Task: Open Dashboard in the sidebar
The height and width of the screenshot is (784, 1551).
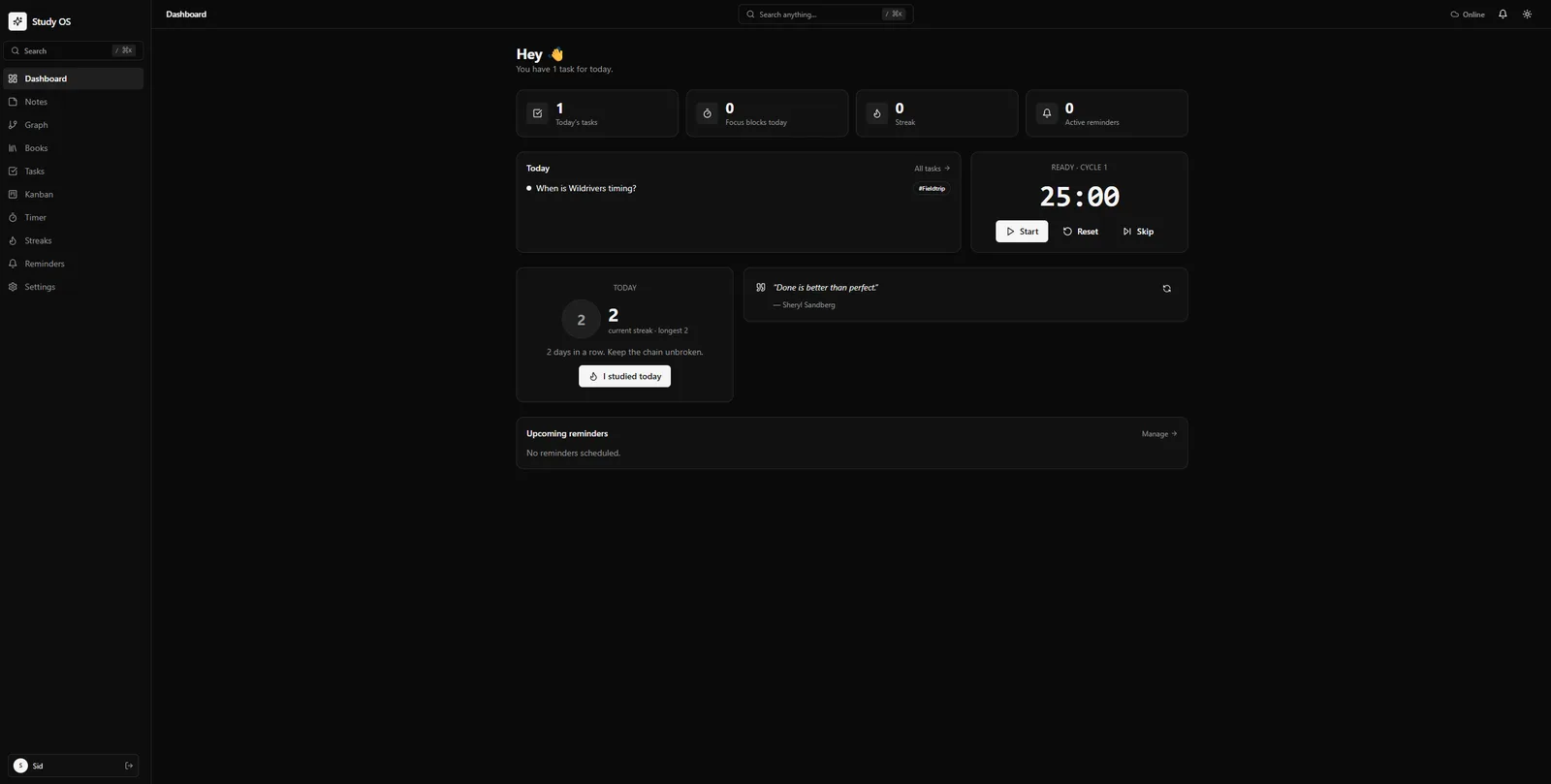Action: (74, 78)
